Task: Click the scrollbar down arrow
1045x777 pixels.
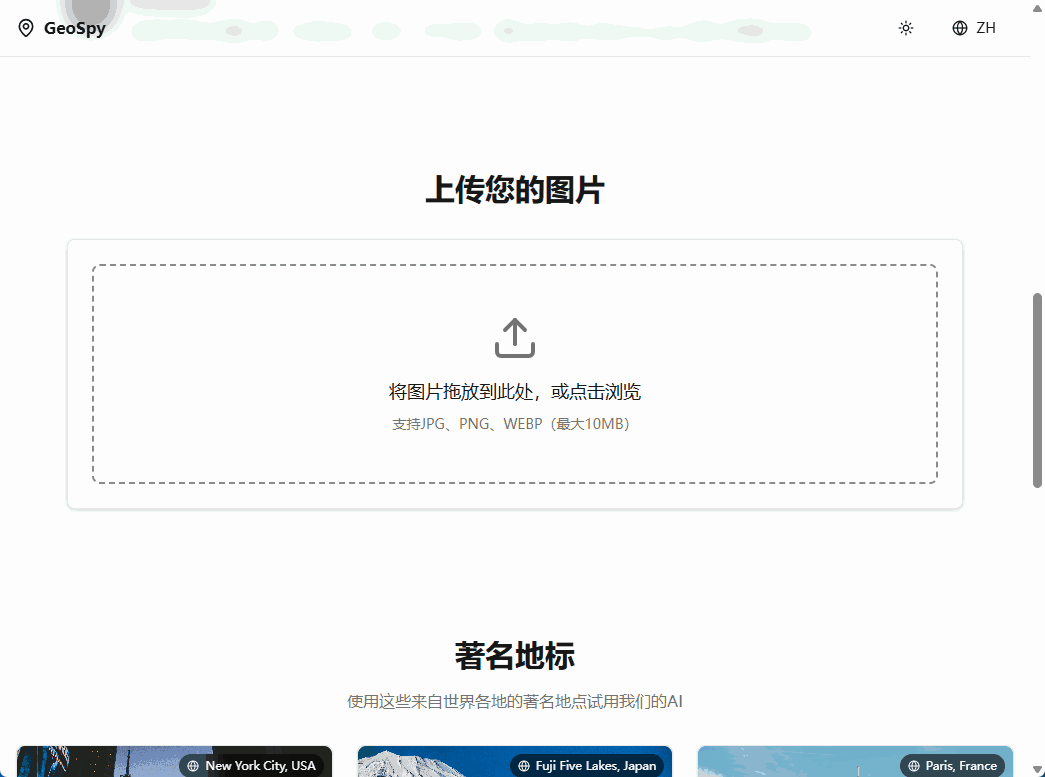Action: pyautogui.click(x=1037, y=769)
